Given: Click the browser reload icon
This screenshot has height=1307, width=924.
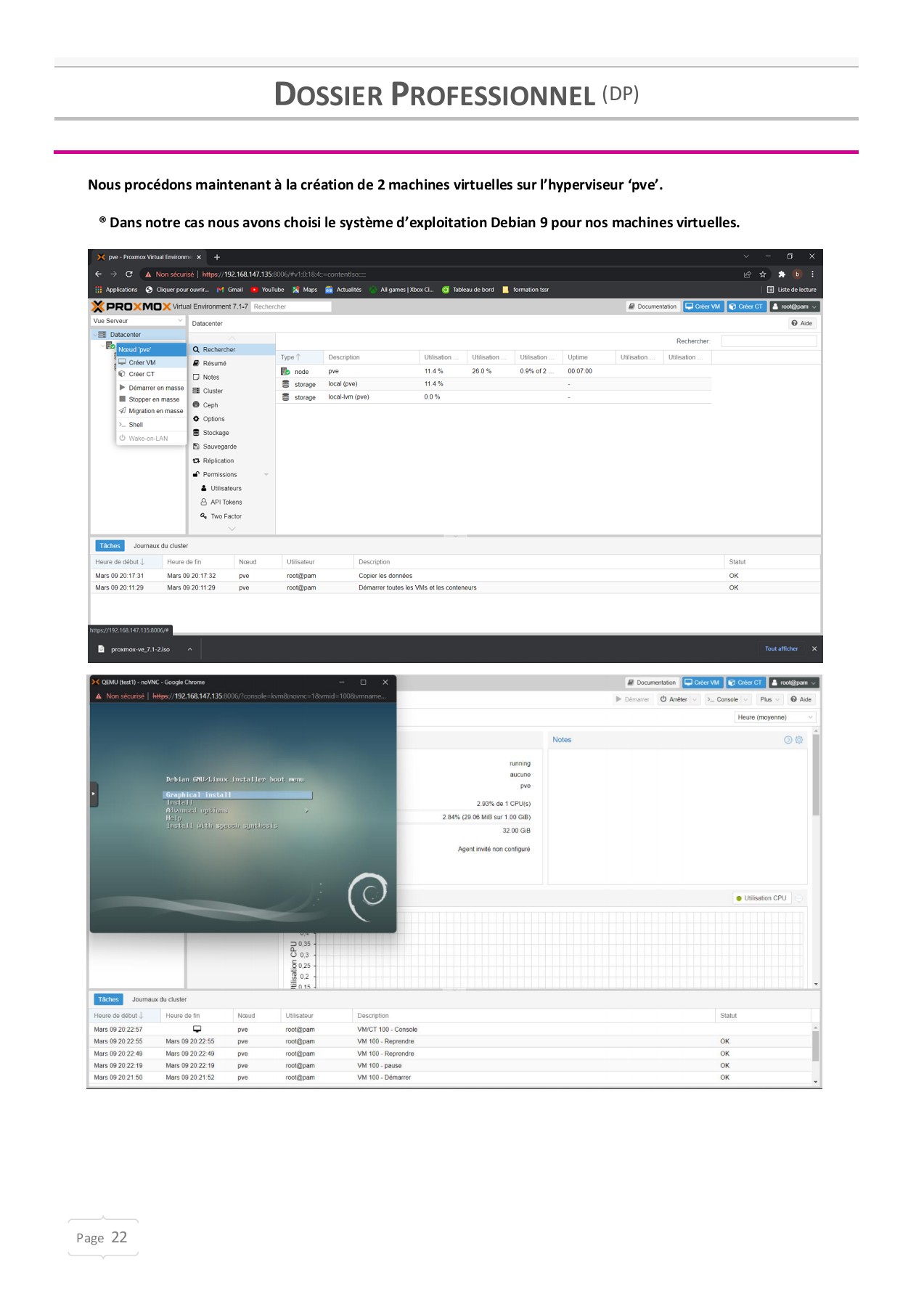Looking at the screenshot, I should (129, 274).
